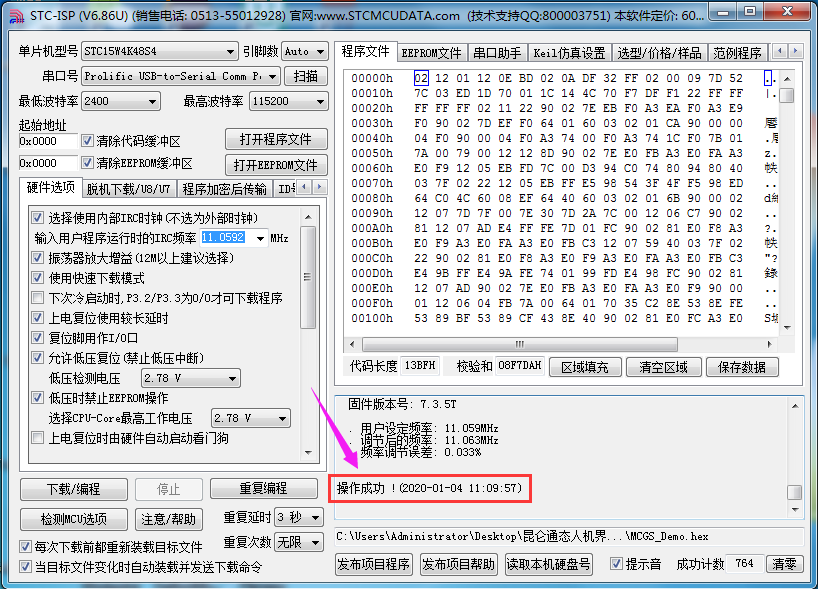
Task: Click hex view scroll-left arrow
Action: (352, 344)
